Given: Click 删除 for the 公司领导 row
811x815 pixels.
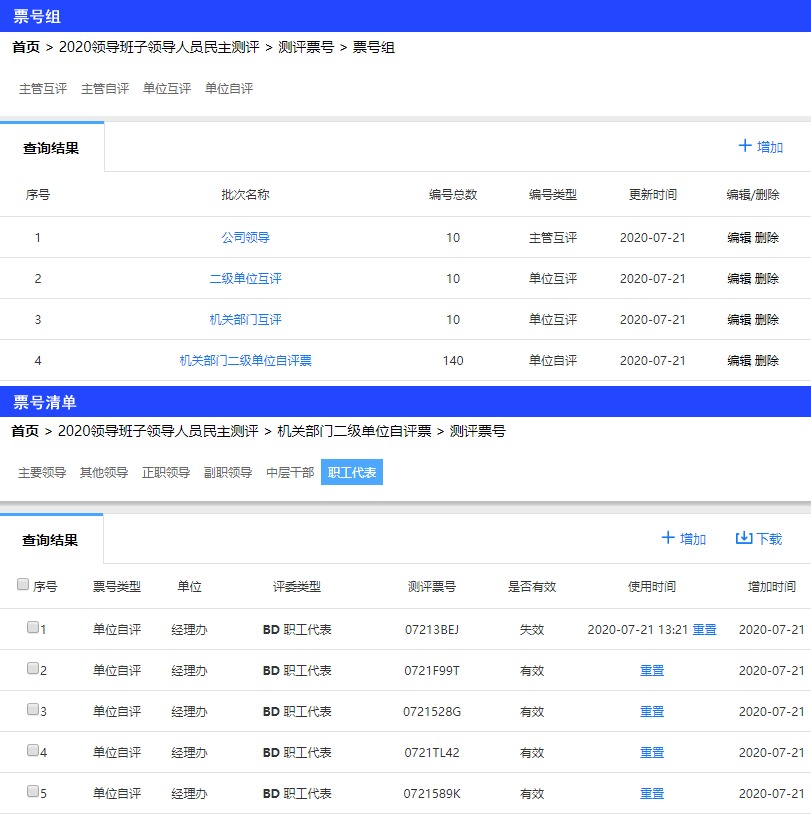Looking at the screenshot, I should click(766, 238).
